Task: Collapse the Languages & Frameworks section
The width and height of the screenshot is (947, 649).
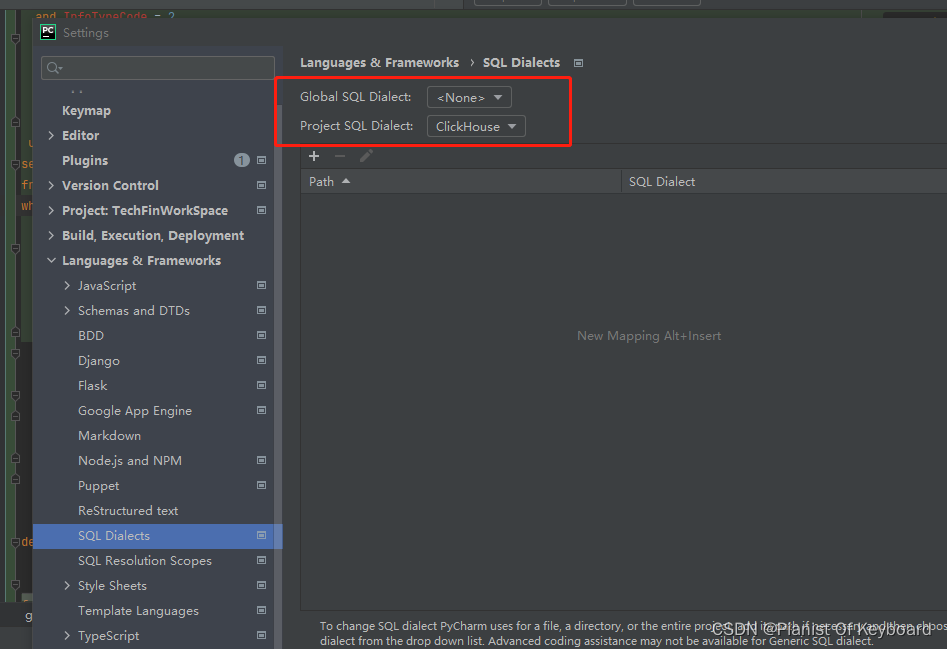Action: 51,260
